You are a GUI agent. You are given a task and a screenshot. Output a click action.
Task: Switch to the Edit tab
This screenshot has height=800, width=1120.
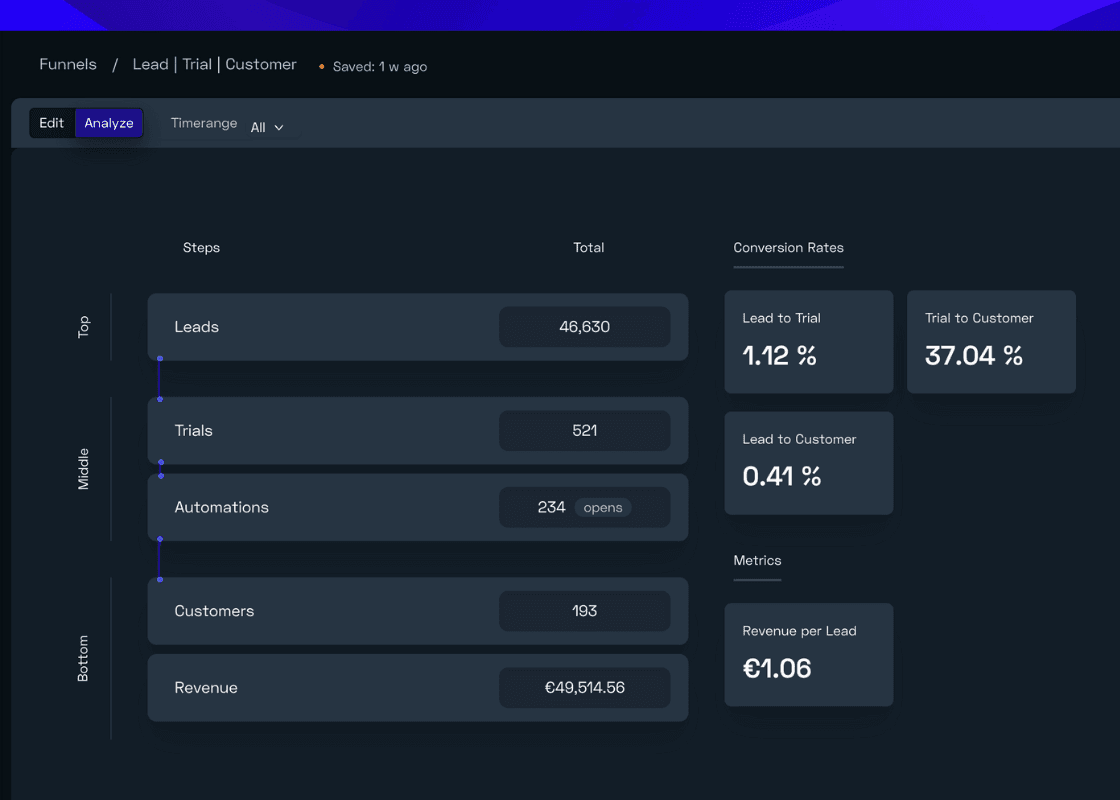click(52, 123)
